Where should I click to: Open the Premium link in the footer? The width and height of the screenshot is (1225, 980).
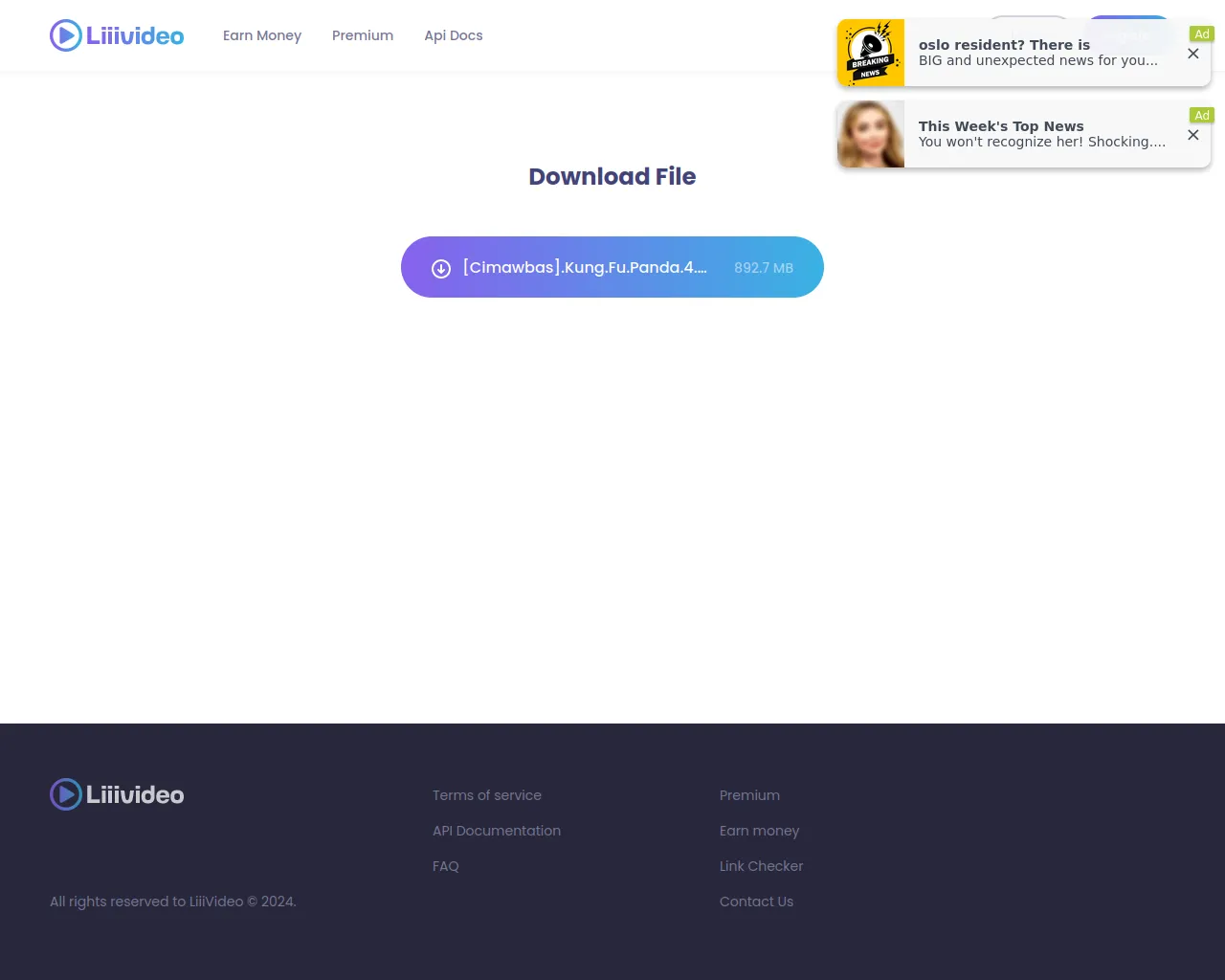[749, 795]
